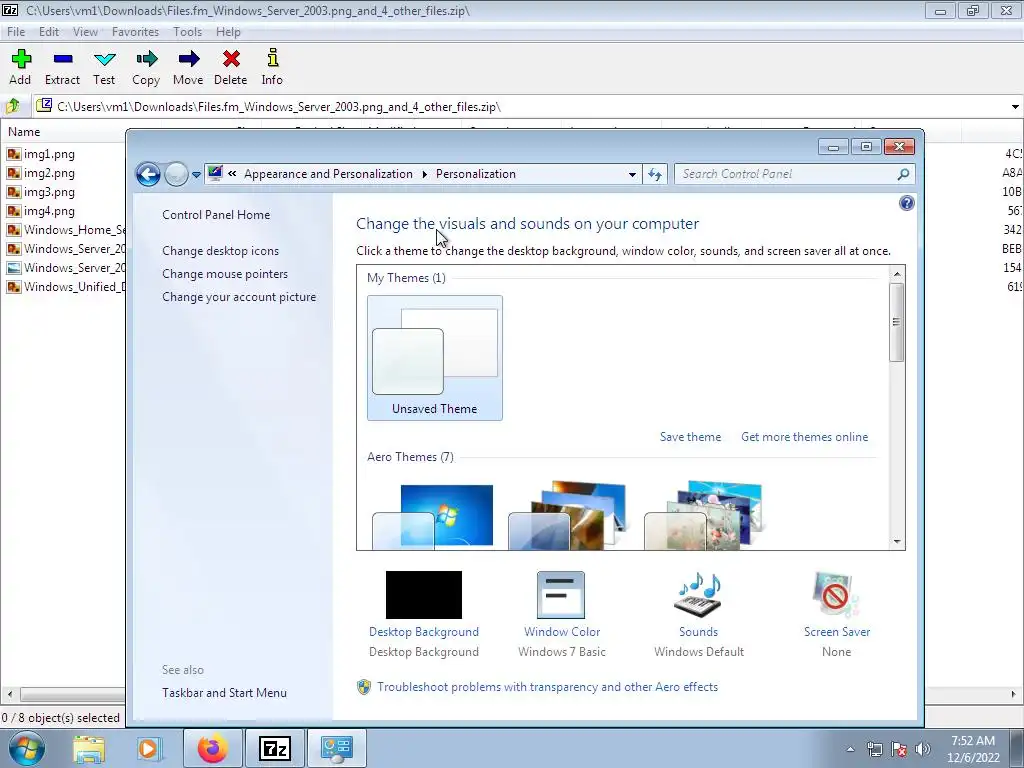The height and width of the screenshot is (768, 1024).
Task: Refresh the Control Panel address bar
Action: pos(655,174)
